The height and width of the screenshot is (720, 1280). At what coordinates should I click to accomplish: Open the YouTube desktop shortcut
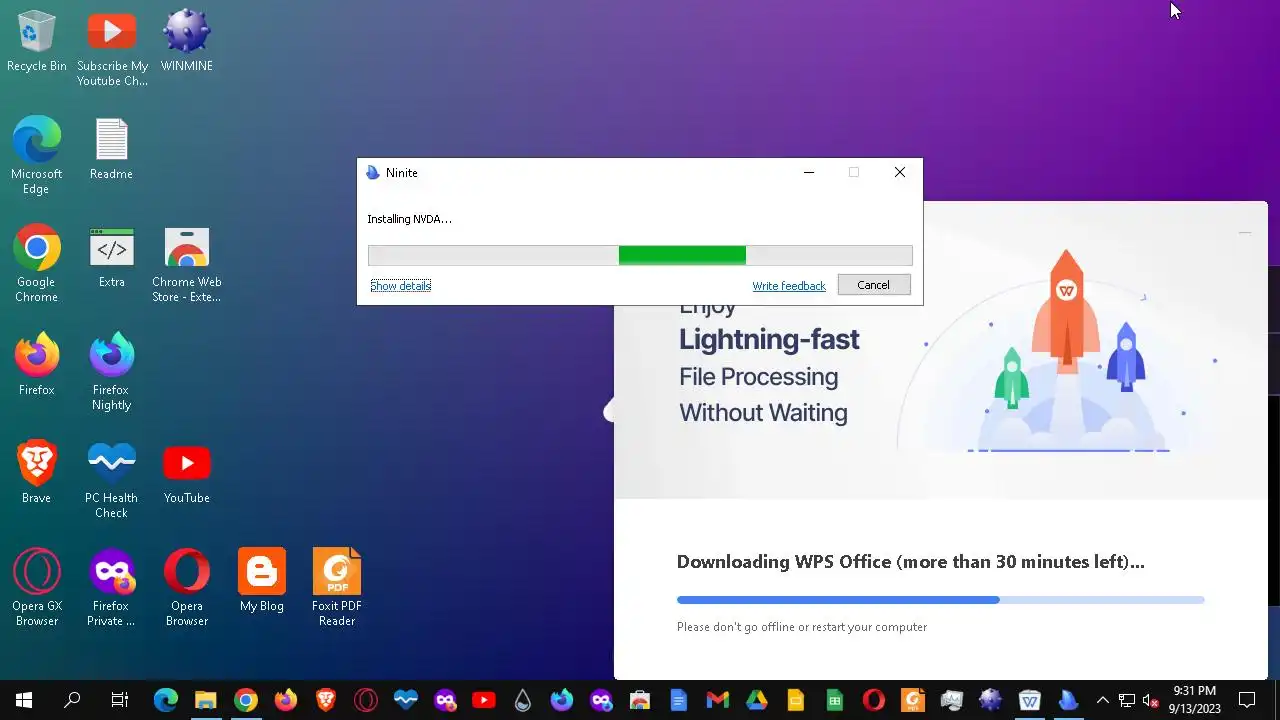[x=187, y=472]
